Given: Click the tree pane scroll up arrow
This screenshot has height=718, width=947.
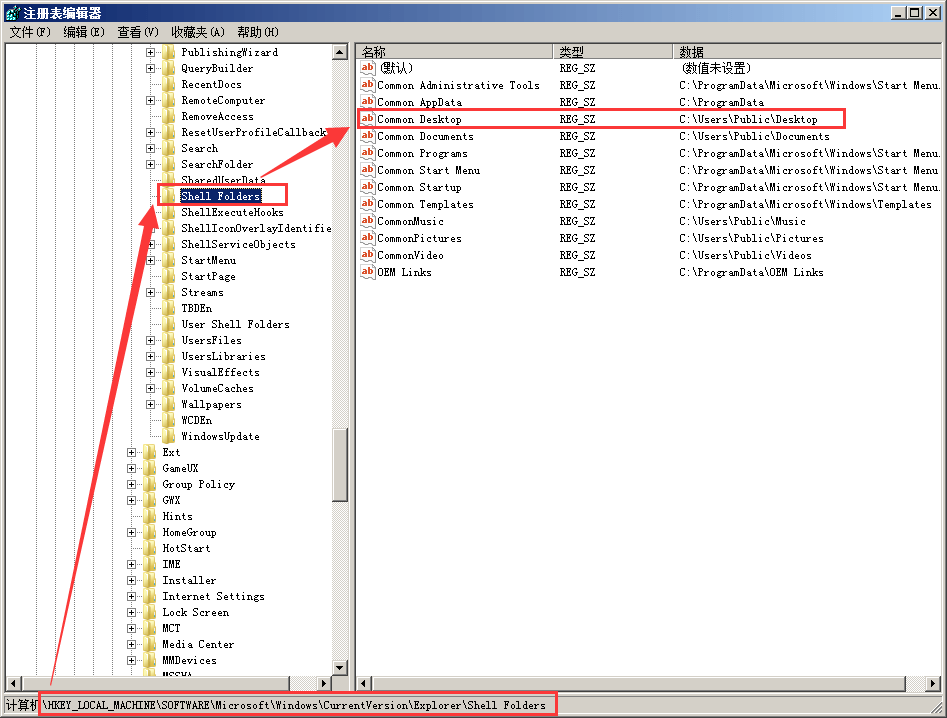Looking at the screenshot, I should pyautogui.click(x=340, y=52).
